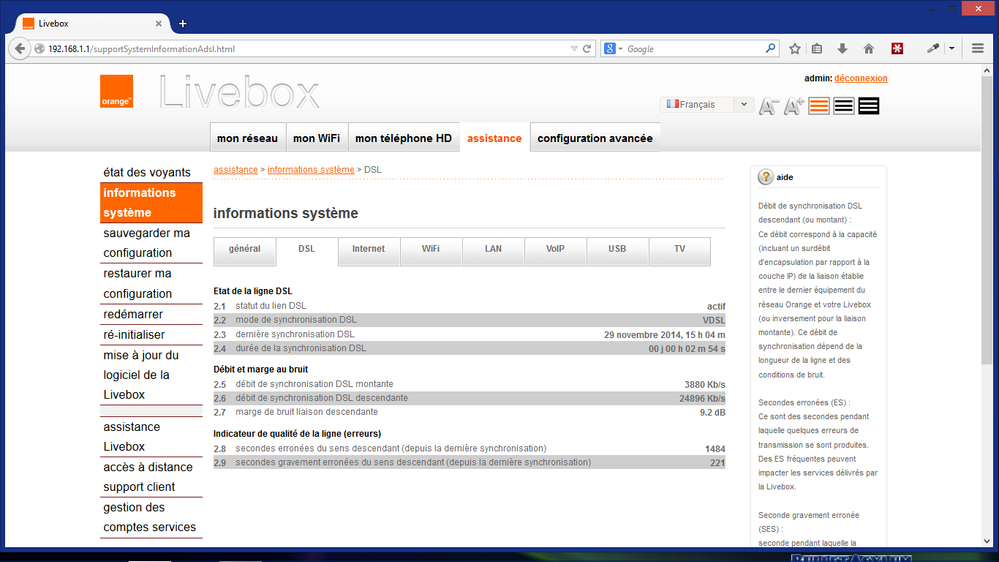Screen dimensions: 999x562
Task: Click the 24896 Kb/s downstream value
Action: [702, 398]
